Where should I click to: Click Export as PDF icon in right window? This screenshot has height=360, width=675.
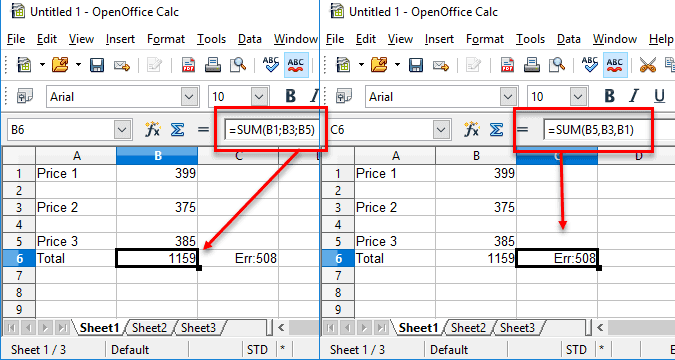(x=507, y=65)
